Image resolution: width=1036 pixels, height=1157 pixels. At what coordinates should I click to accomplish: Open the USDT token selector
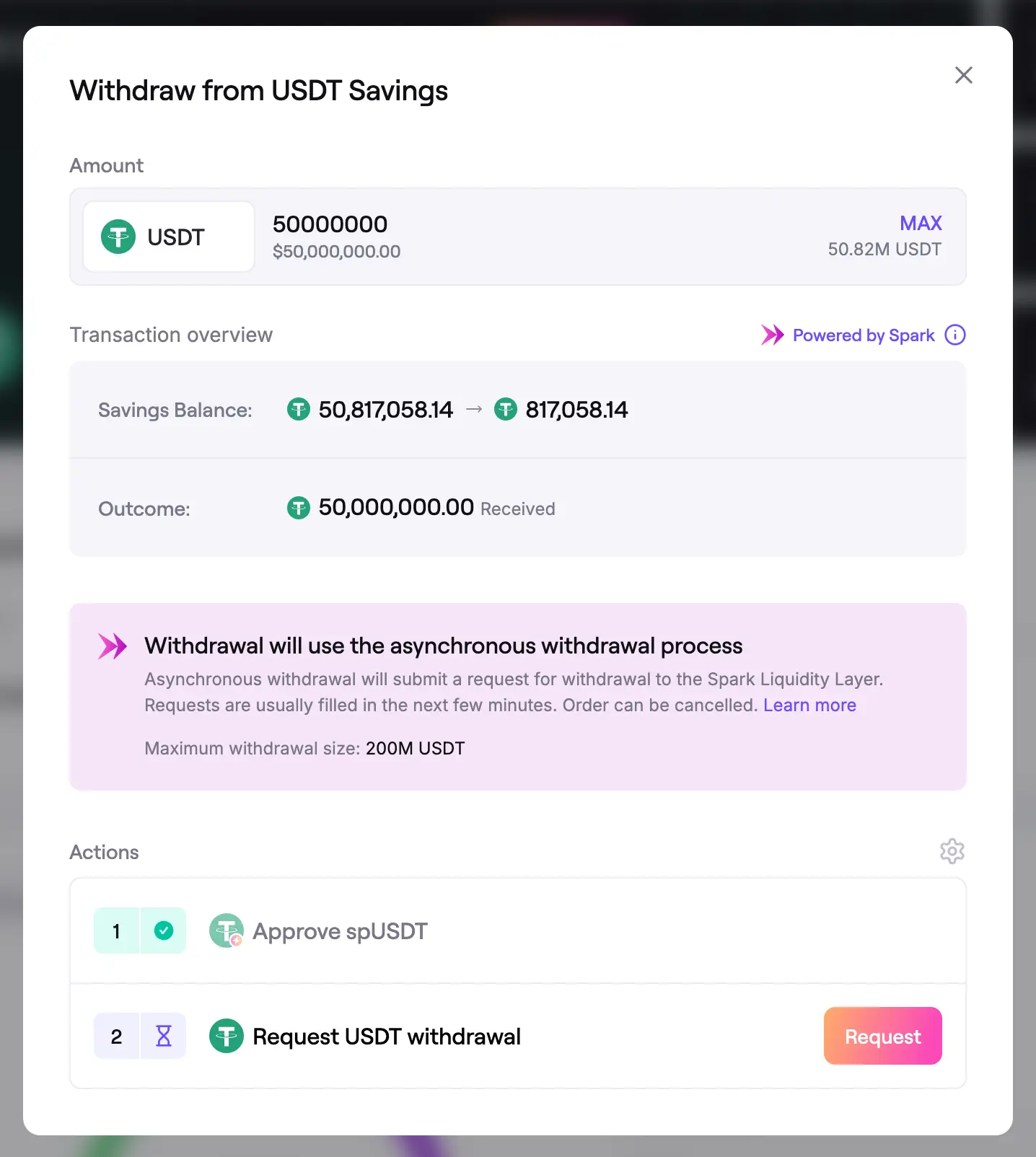pos(169,237)
